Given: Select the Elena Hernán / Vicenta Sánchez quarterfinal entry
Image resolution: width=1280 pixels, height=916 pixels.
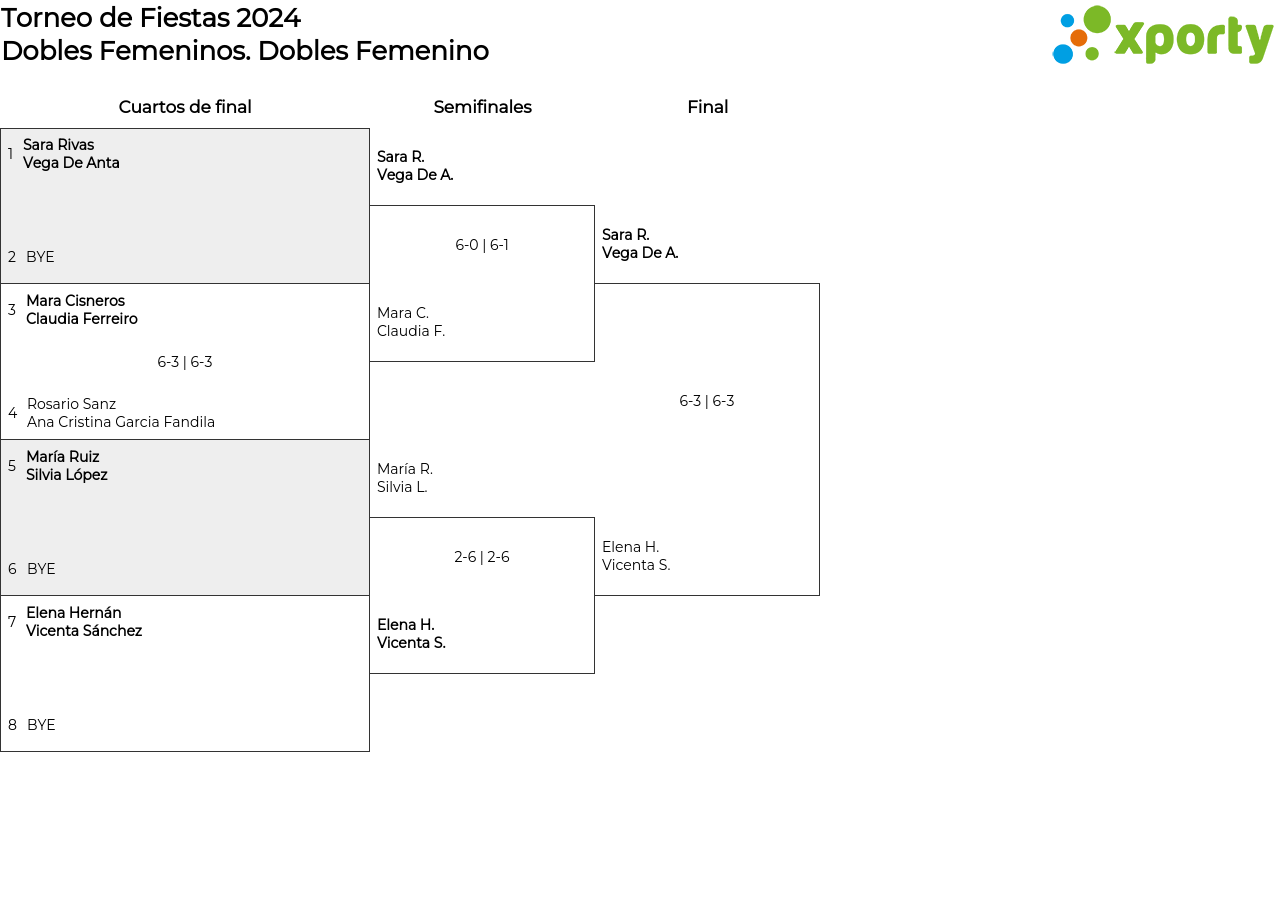Looking at the screenshot, I should point(84,622).
